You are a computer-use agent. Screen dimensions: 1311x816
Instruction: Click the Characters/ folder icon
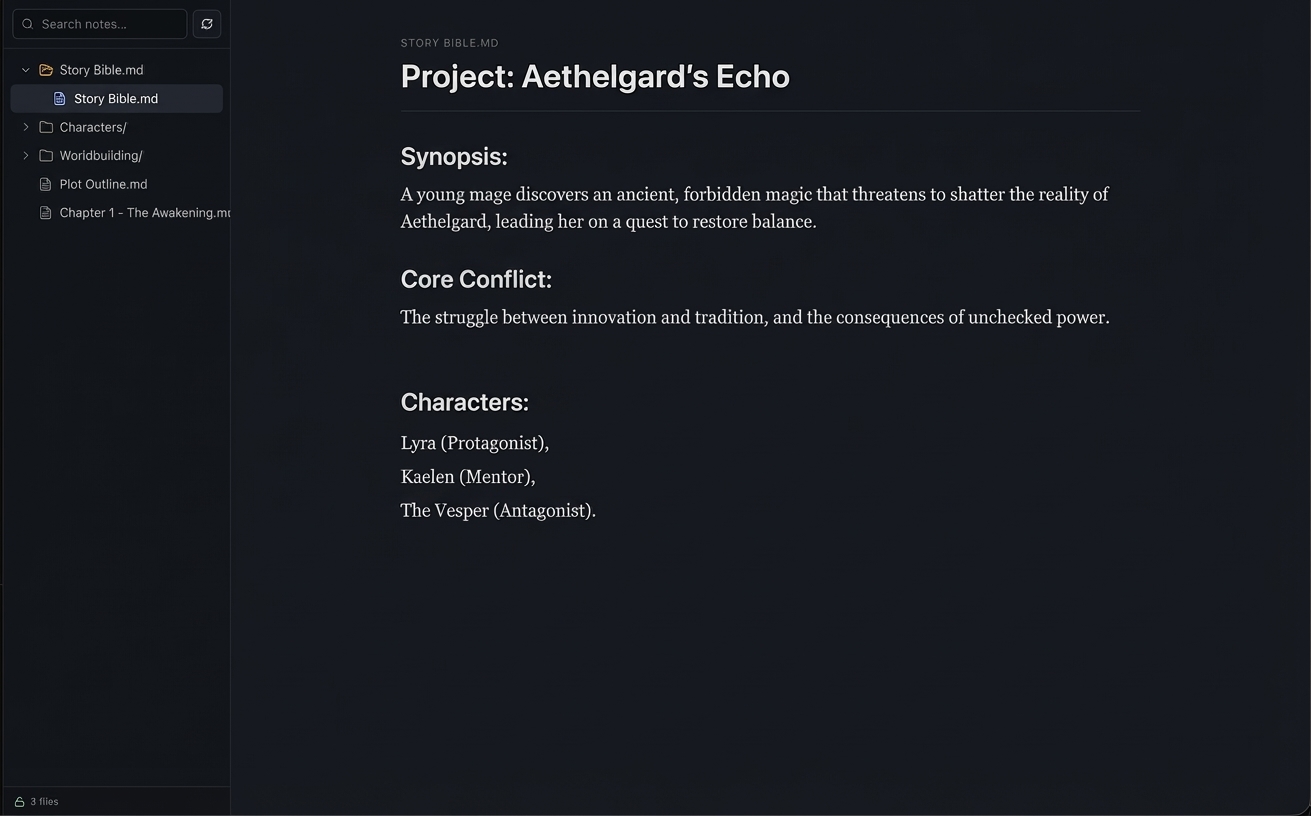(46, 127)
